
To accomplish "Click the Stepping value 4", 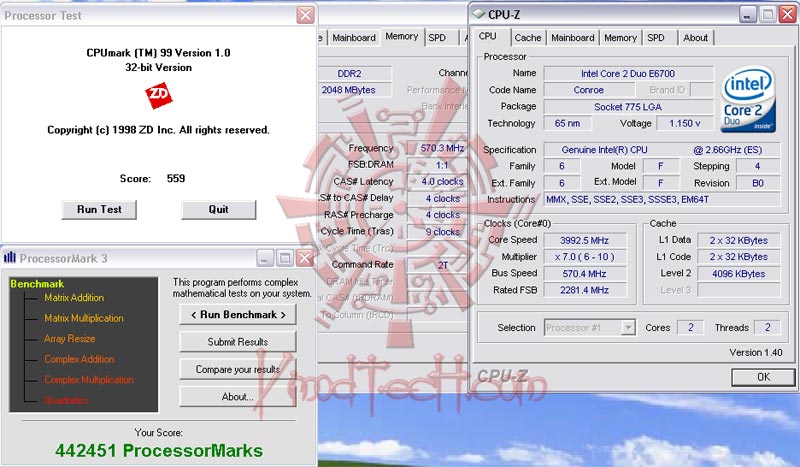I will pos(758,166).
